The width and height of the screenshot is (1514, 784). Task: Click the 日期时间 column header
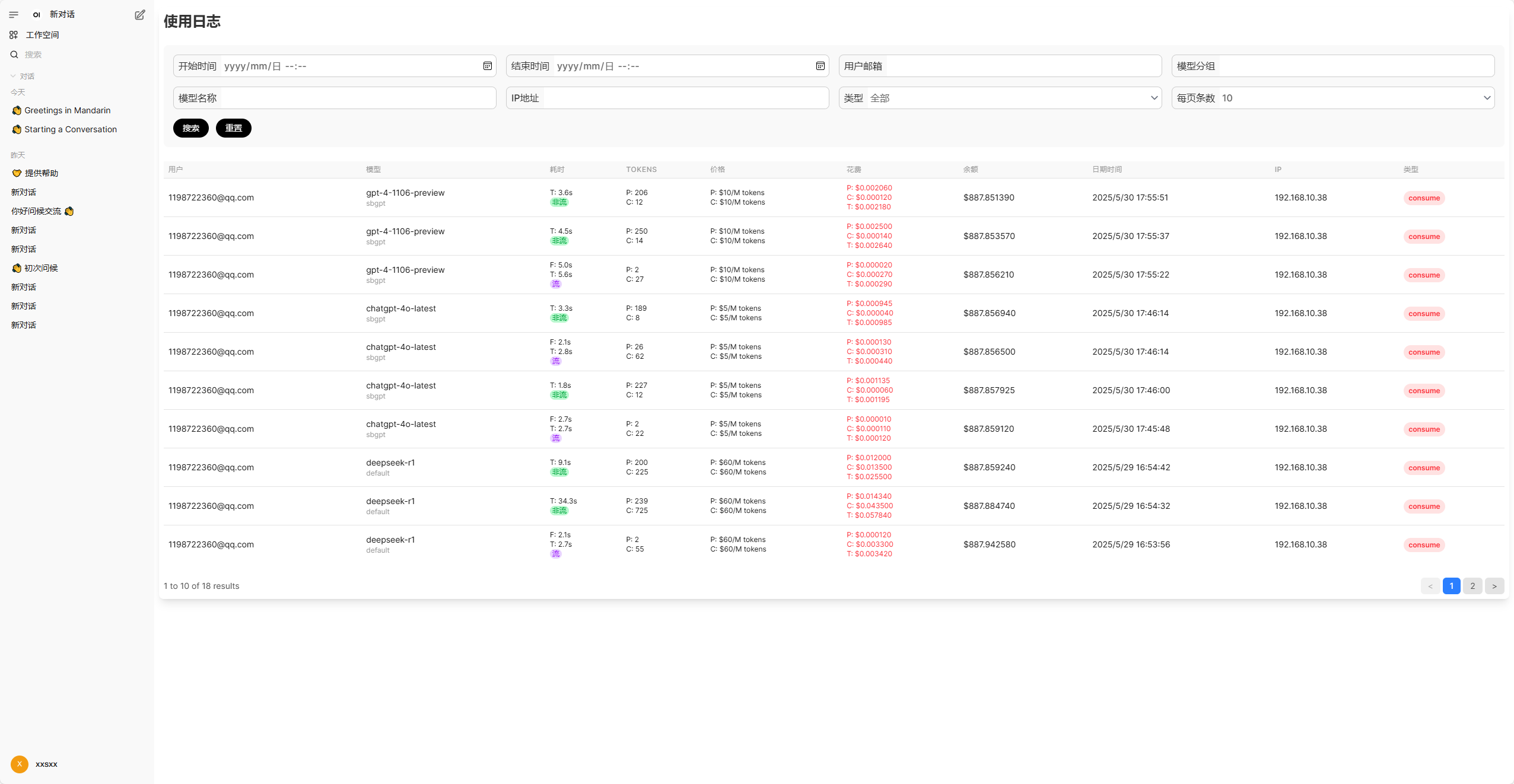coord(1107,170)
